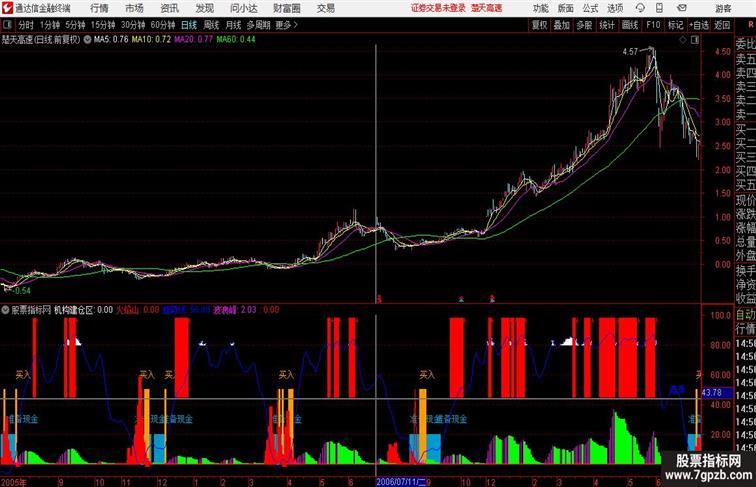Click the 多股 multi-stock button
This screenshot has width=756, height=487.
tap(584, 25)
